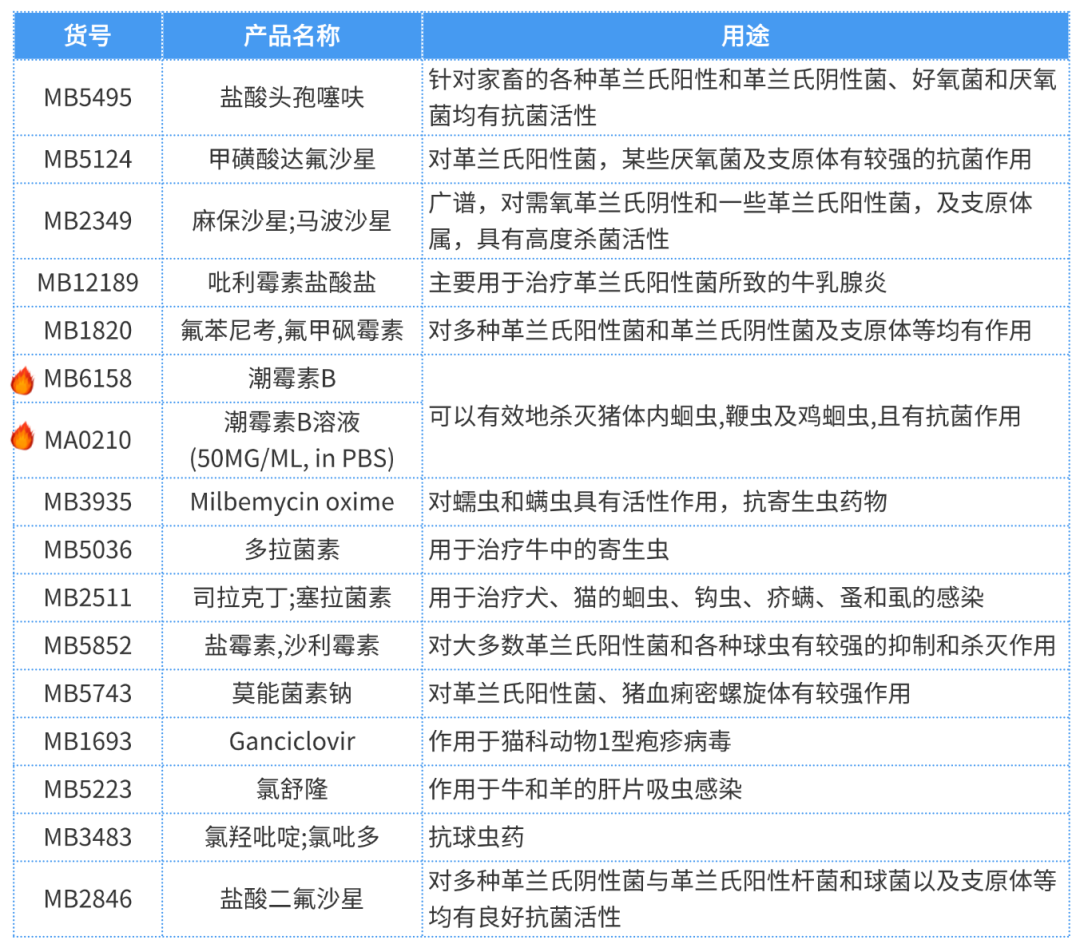Open the Milbemycin oxime product entry
Viewport: 1080px width, 948px height.
coord(292,502)
